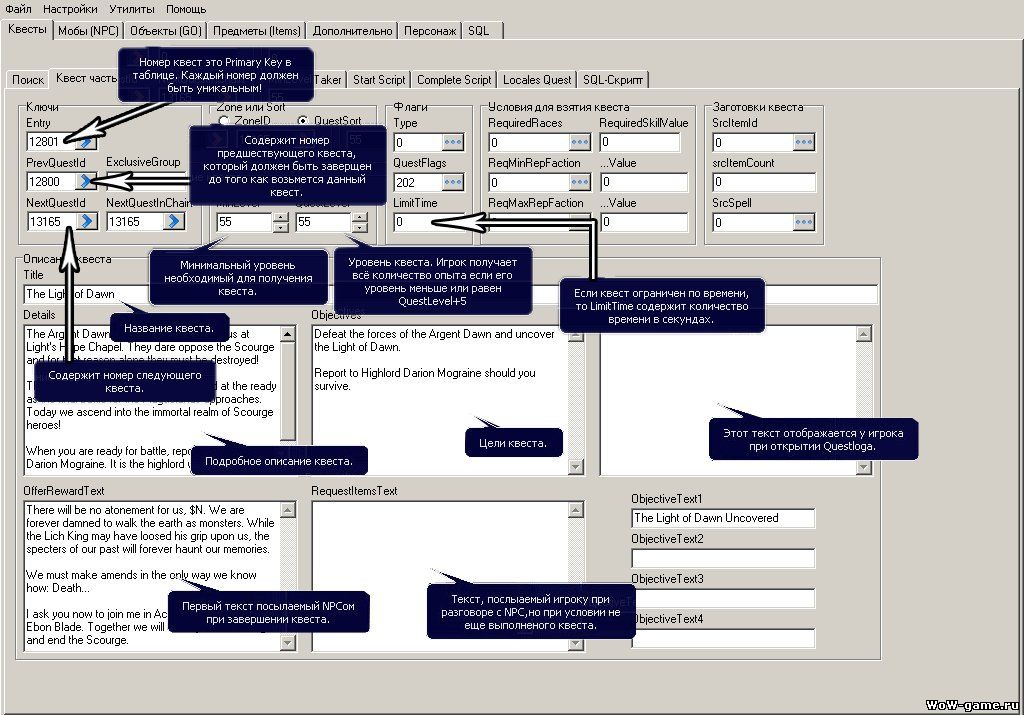Open the Файл menu
The height and width of the screenshot is (715, 1024).
click(x=18, y=9)
